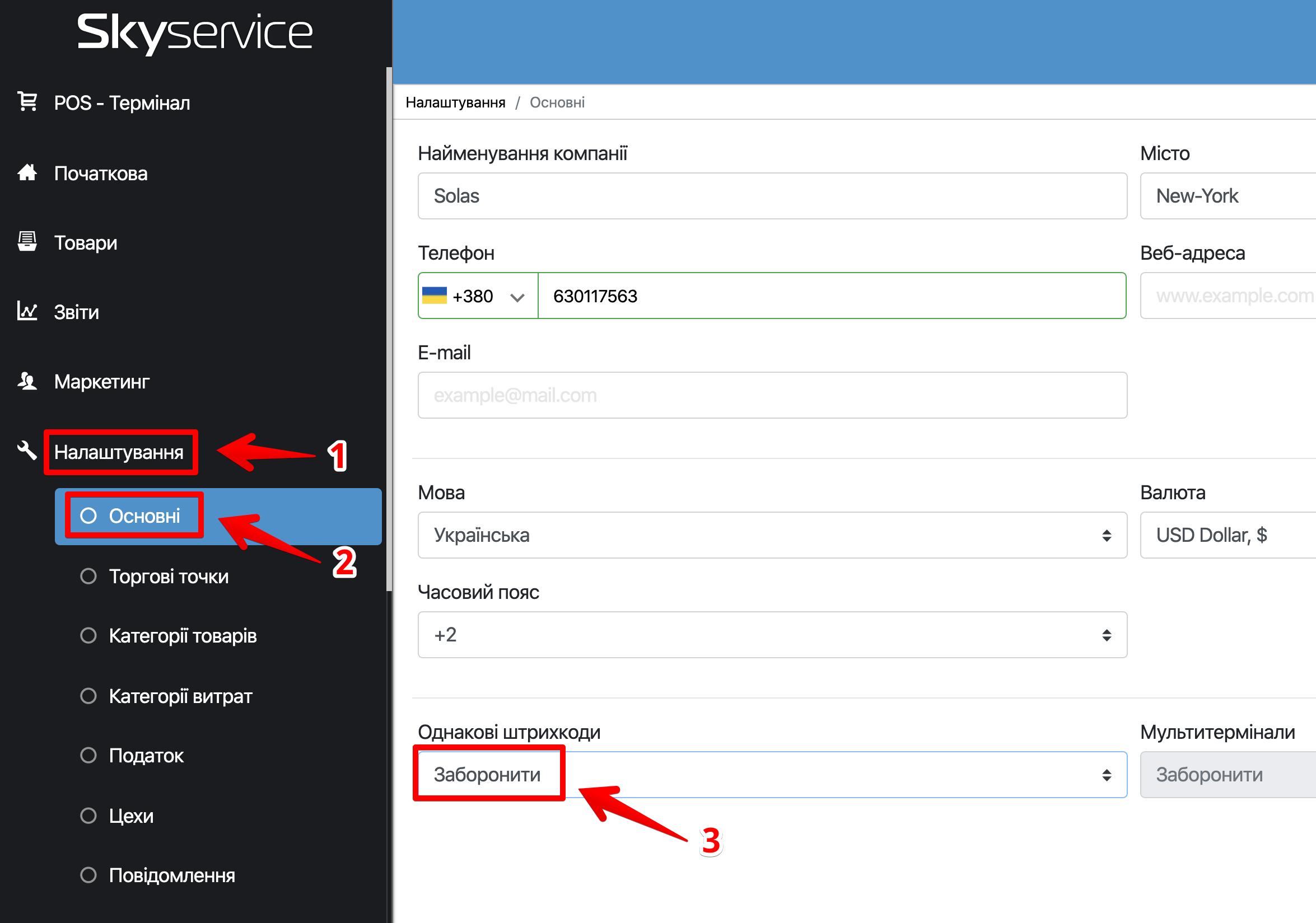Viewport: 1316px width, 923px height.
Task: Select the Категорії товарів radio item
Action: (x=88, y=635)
